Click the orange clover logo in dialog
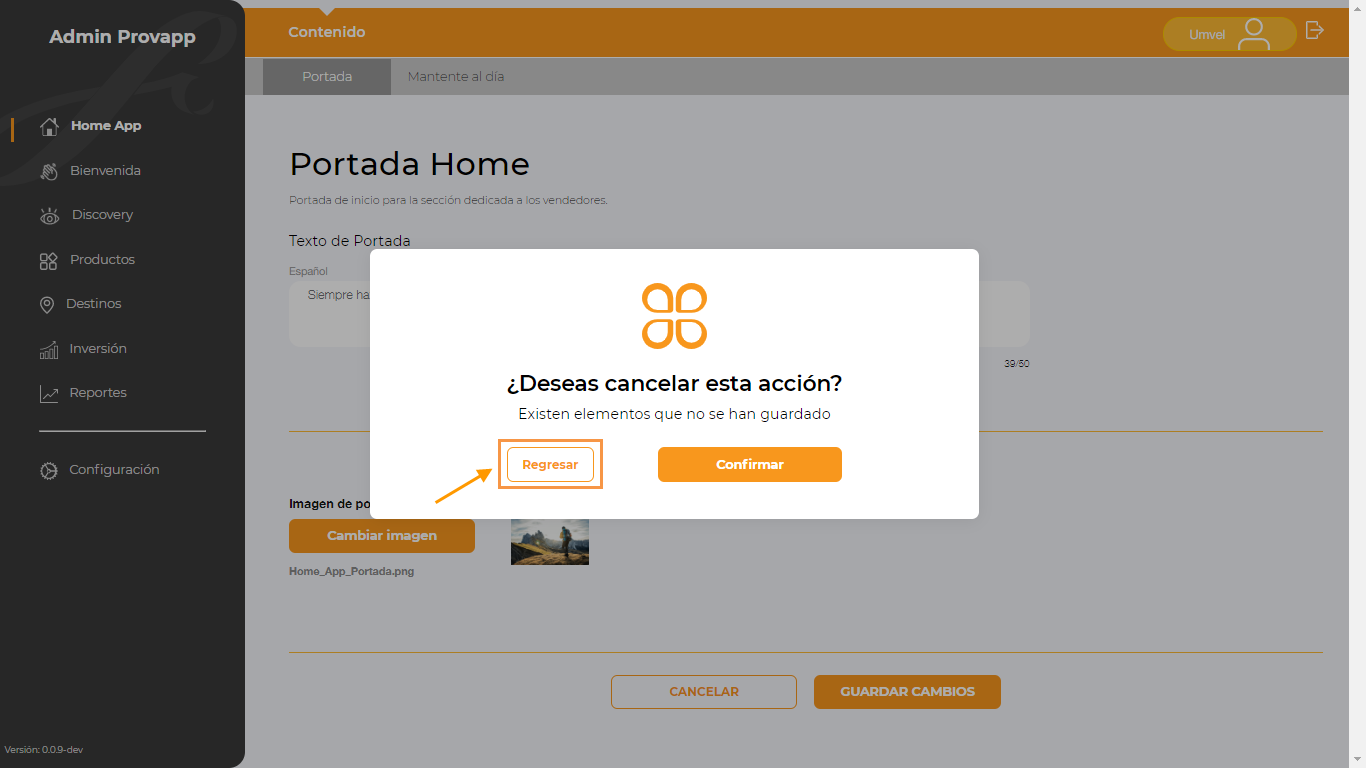This screenshot has height=768, width=1366. (x=674, y=316)
